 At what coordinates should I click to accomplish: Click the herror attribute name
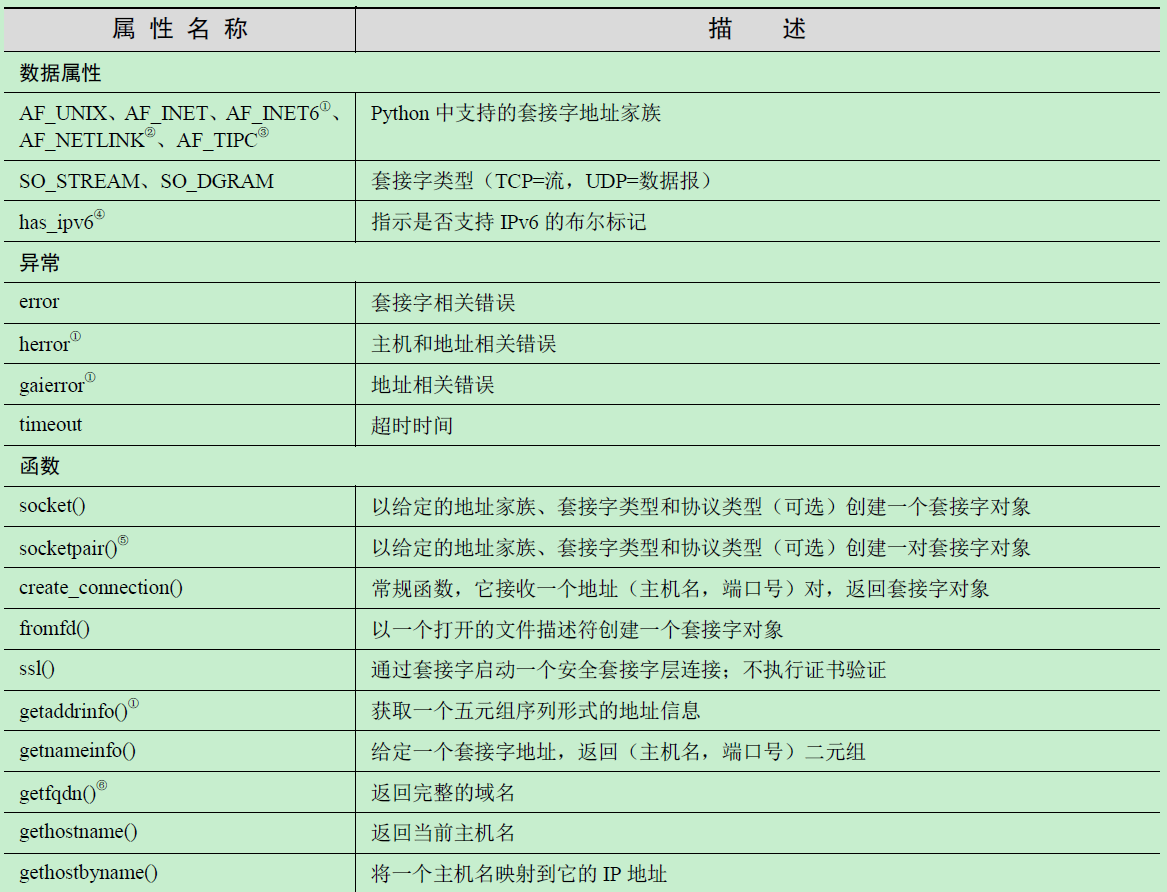(x=50, y=343)
